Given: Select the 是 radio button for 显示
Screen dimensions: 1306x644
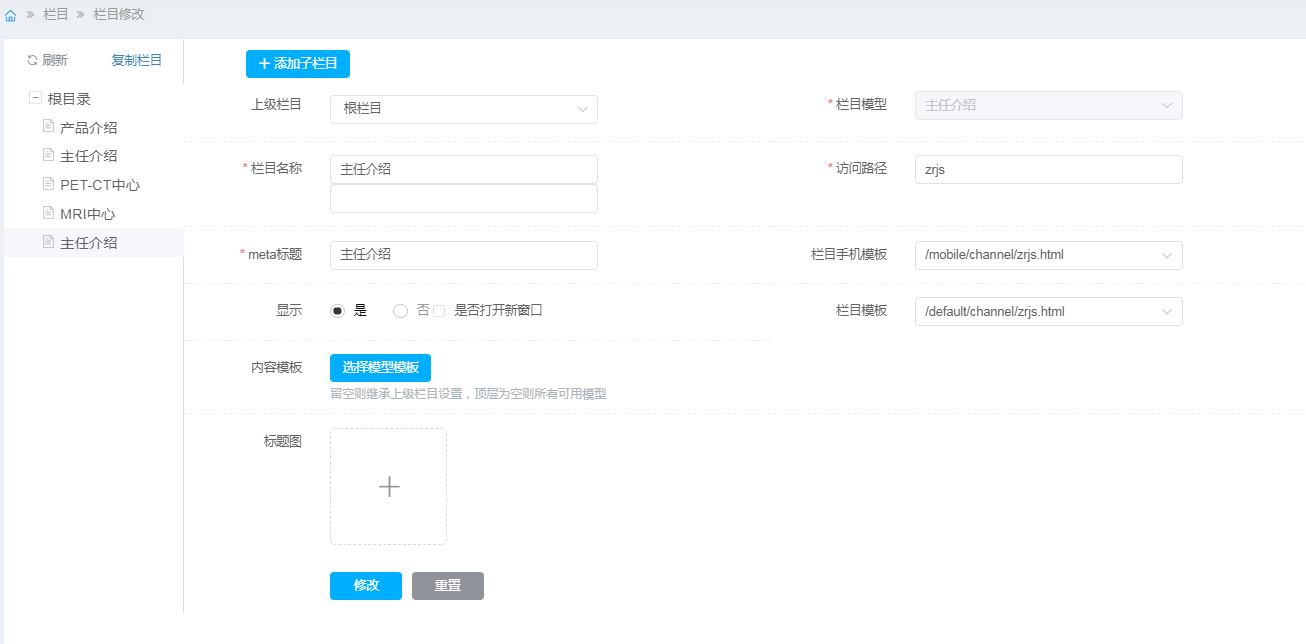Looking at the screenshot, I should [x=338, y=311].
